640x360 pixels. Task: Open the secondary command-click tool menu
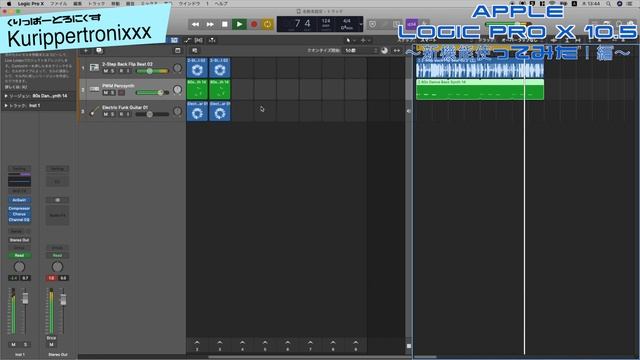(x=364, y=40)
